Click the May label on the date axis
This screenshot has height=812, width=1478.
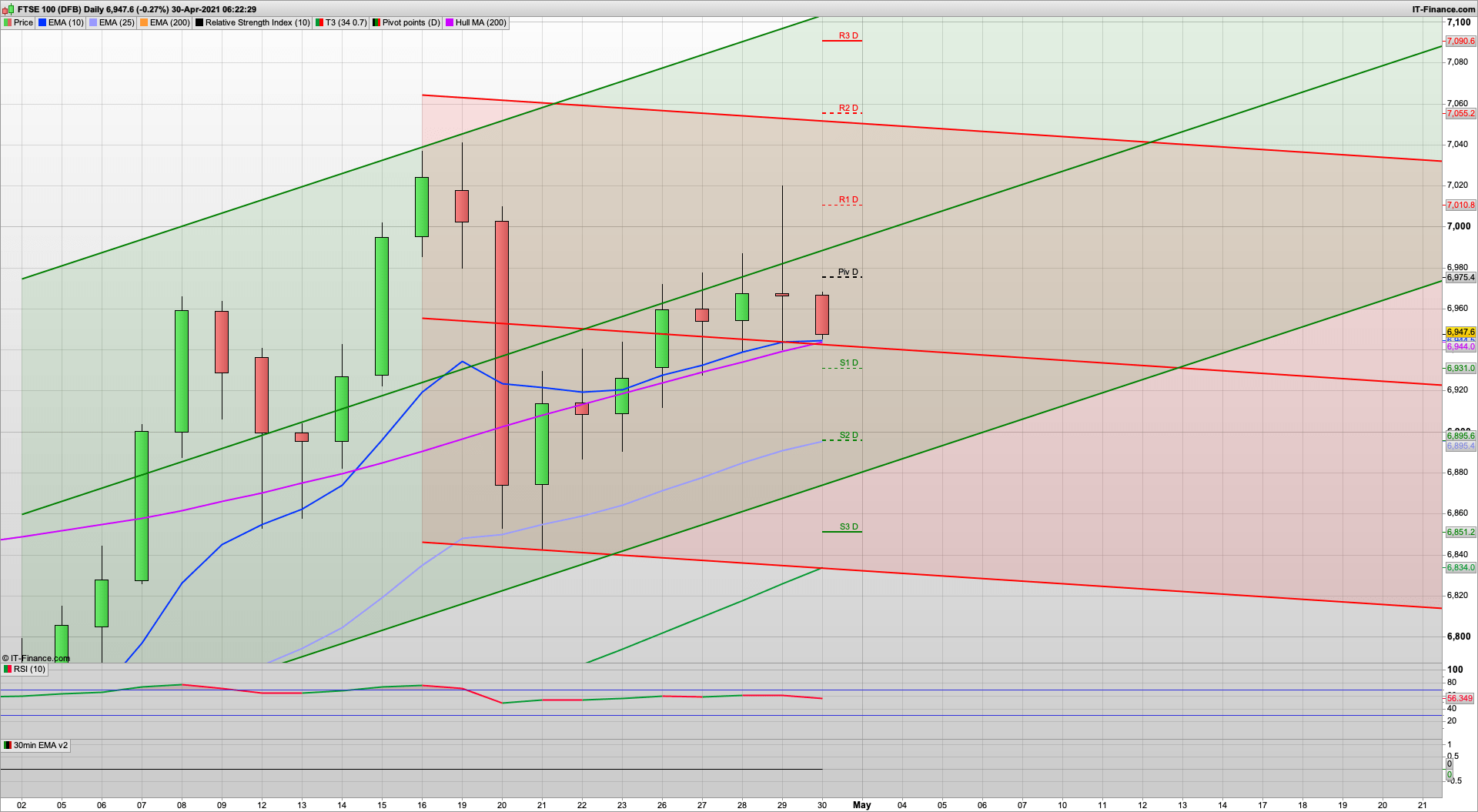coord(861,805)
